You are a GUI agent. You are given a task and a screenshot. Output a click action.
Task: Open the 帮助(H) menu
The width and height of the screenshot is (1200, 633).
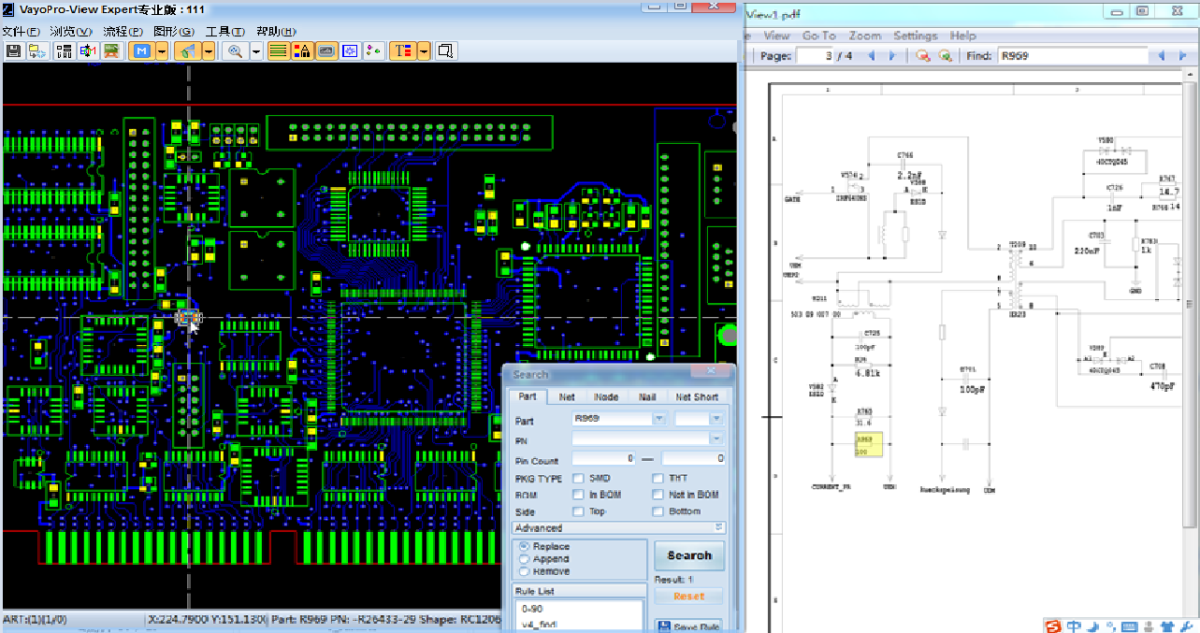tap(276, 32)
